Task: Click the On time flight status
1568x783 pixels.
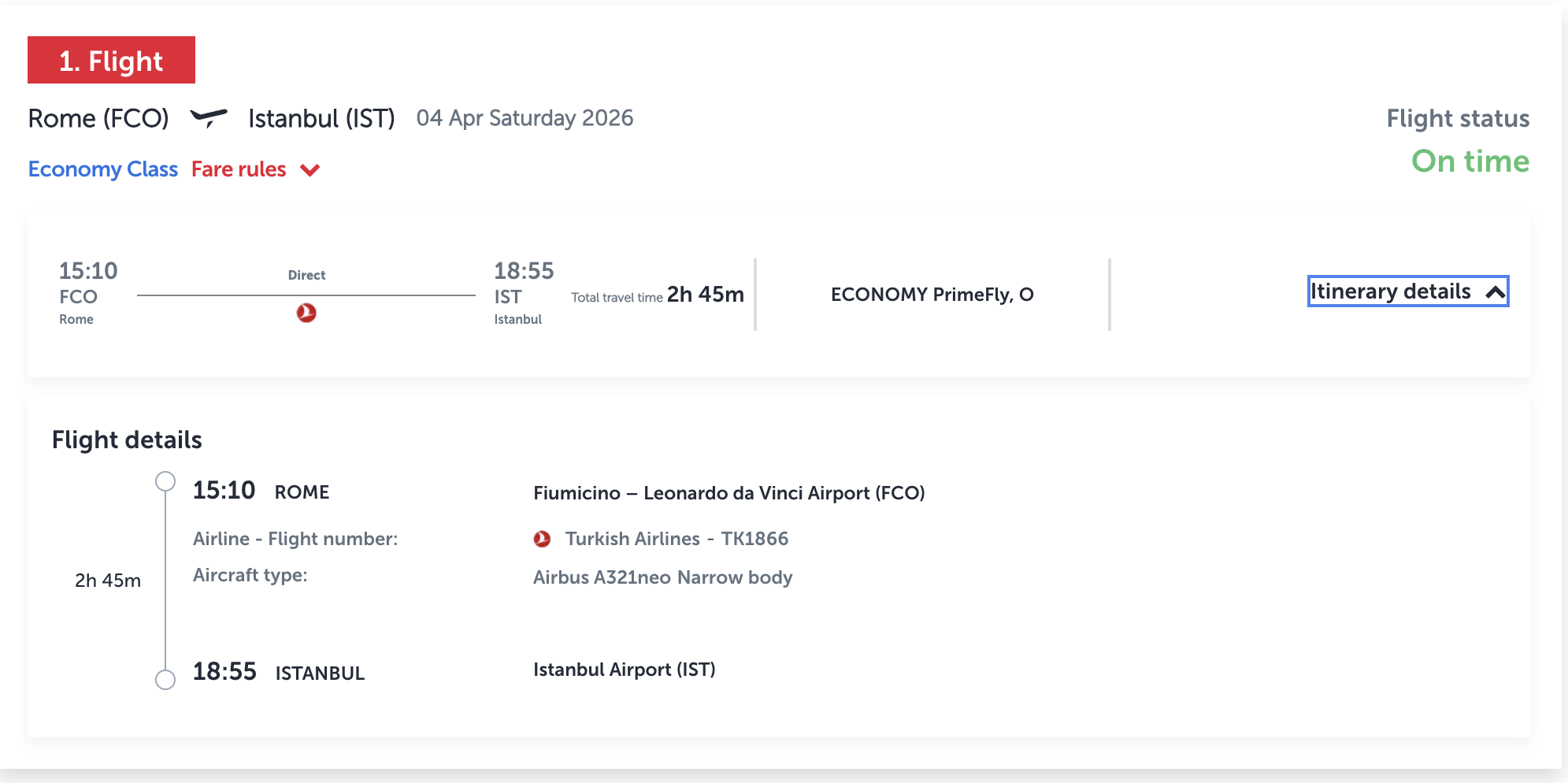Action: 1470,161
